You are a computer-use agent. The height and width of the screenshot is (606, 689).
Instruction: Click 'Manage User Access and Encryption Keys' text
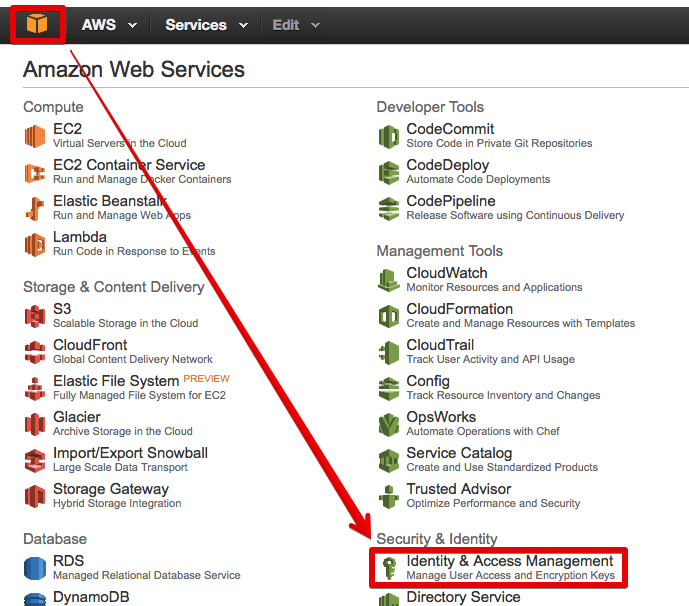point(511,575)
